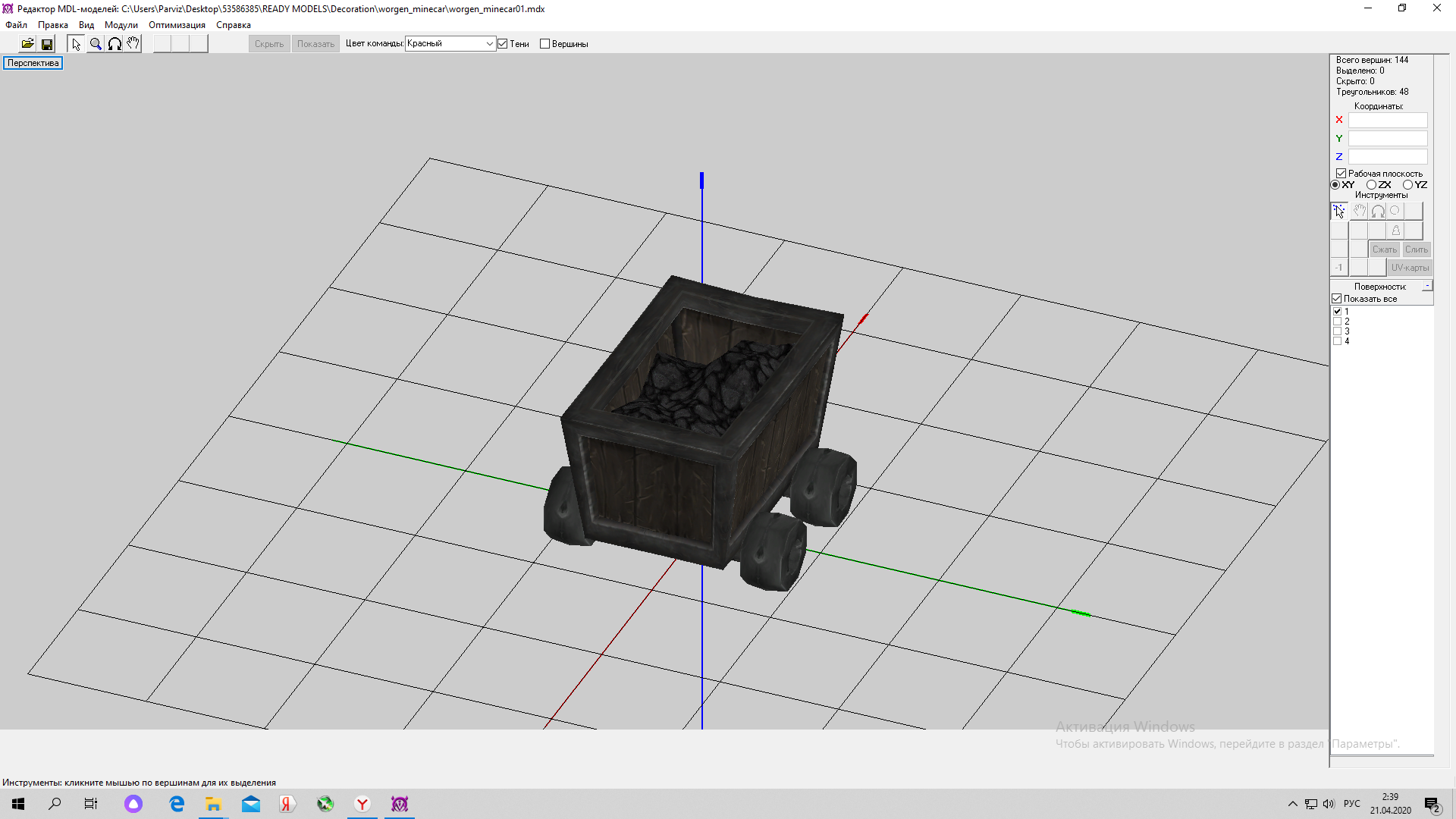The image size is (1456, 819).
Task: Collapse the Поверхности panel with minus button
Action: point(1427,286)
